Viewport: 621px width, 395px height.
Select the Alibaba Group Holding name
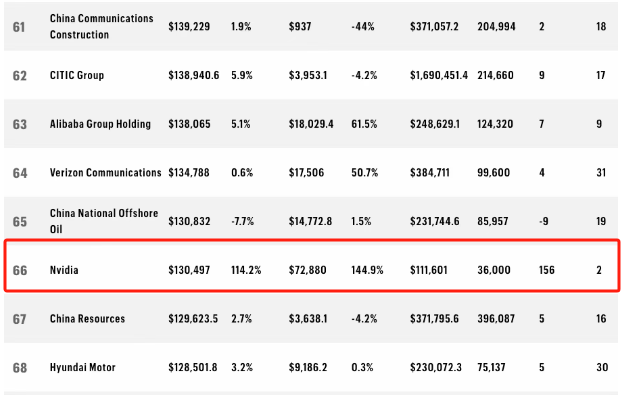100,124
